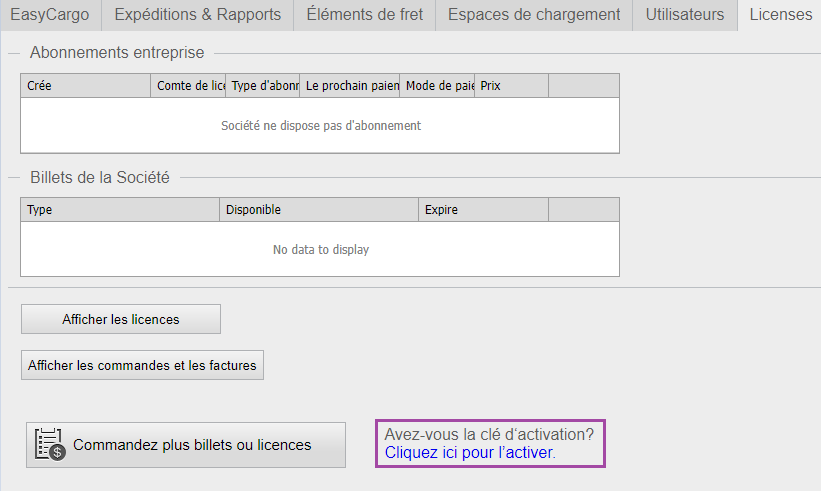
Task: Click Afficher les commandes et les factures
Action: (142, 365)
